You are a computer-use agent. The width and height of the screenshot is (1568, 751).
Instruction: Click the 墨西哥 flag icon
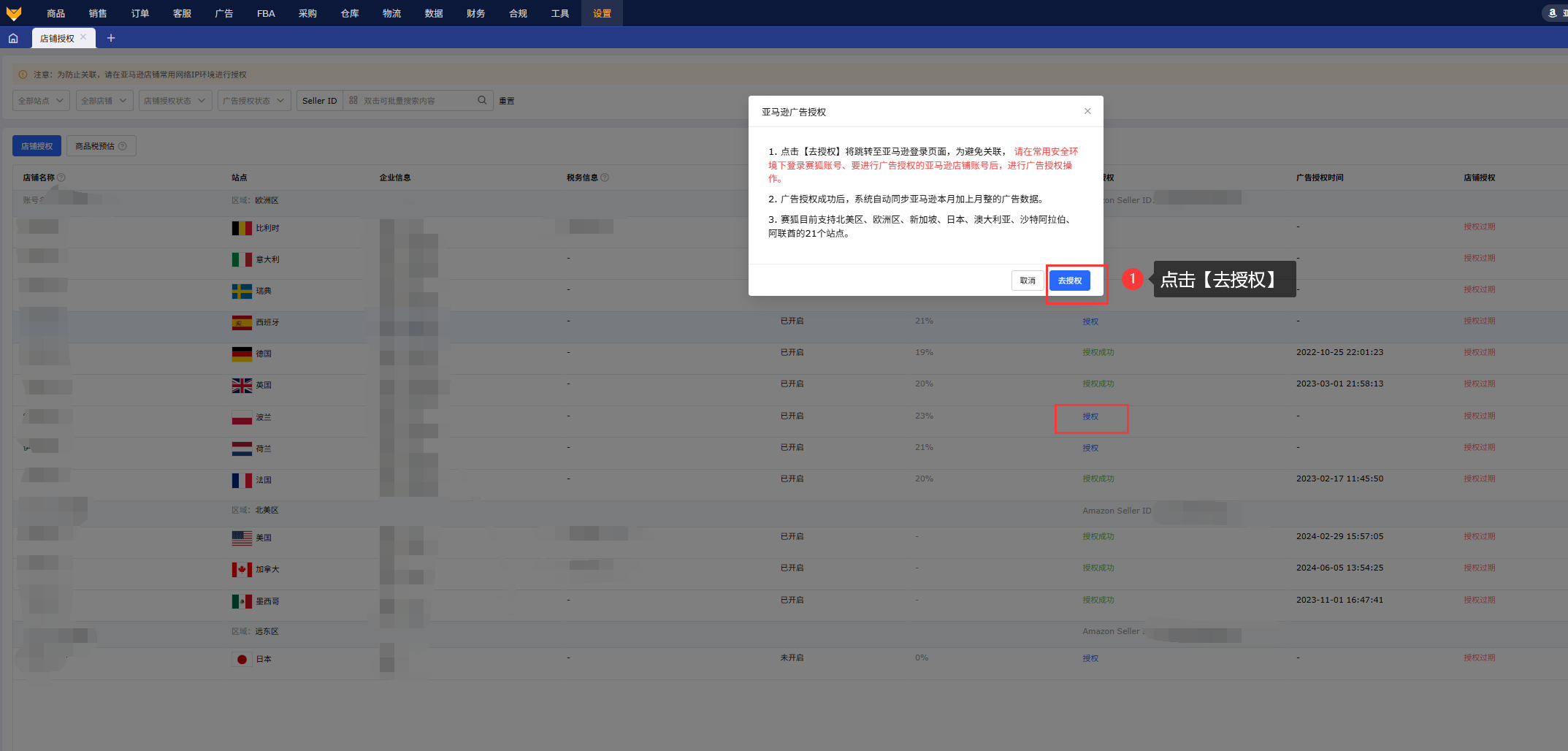(x=242, y=601)
